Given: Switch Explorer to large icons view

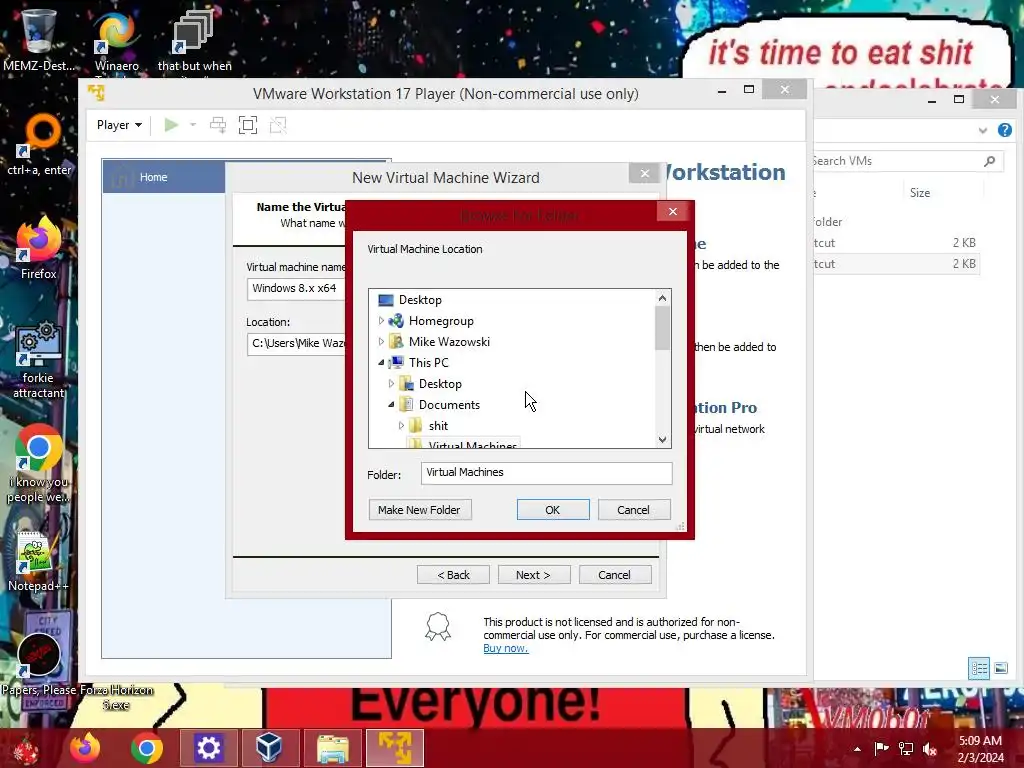Looking at the screenshot, I should pos(1000,668).
